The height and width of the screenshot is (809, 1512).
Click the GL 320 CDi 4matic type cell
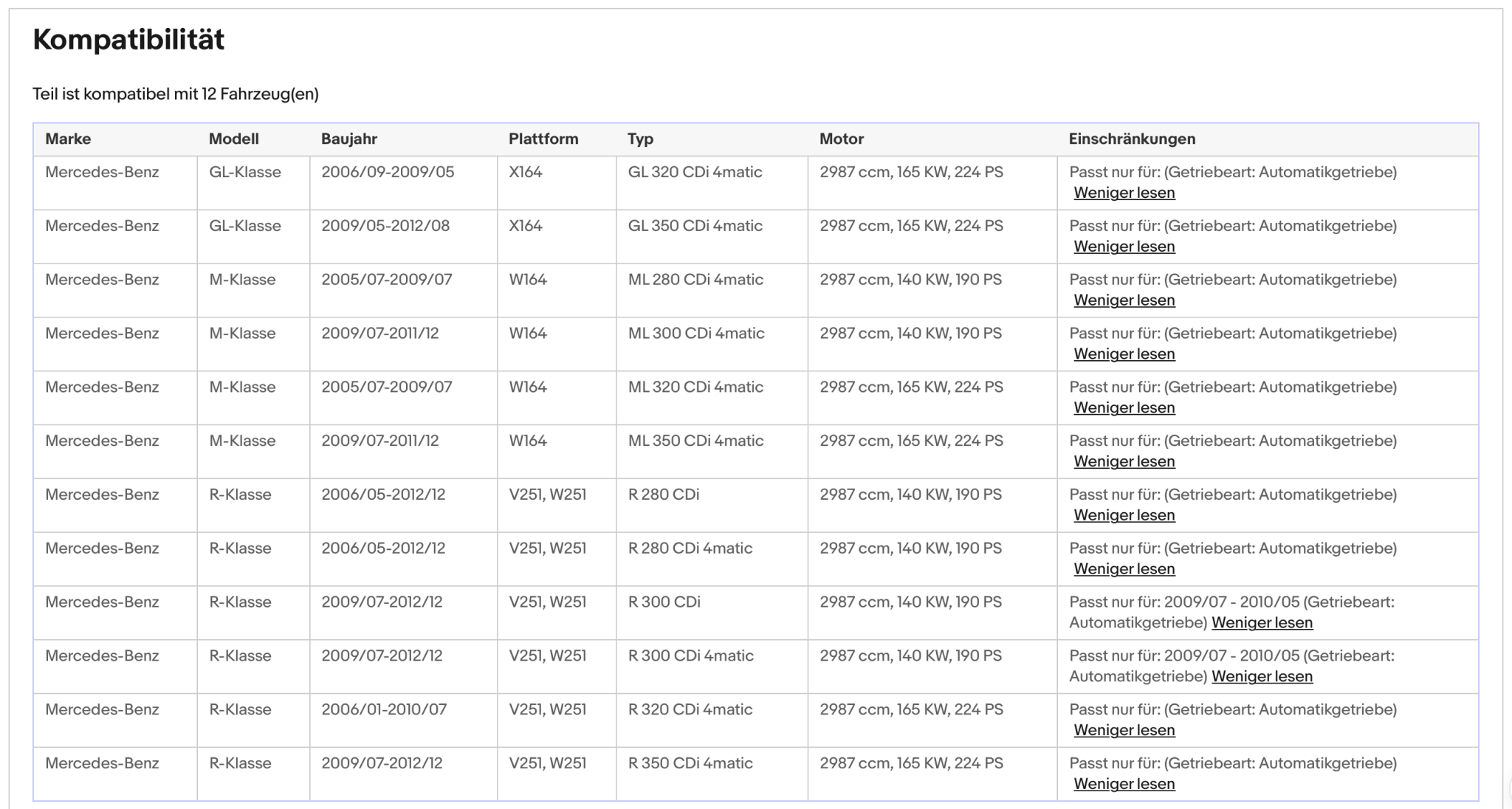tap(695, 172)
